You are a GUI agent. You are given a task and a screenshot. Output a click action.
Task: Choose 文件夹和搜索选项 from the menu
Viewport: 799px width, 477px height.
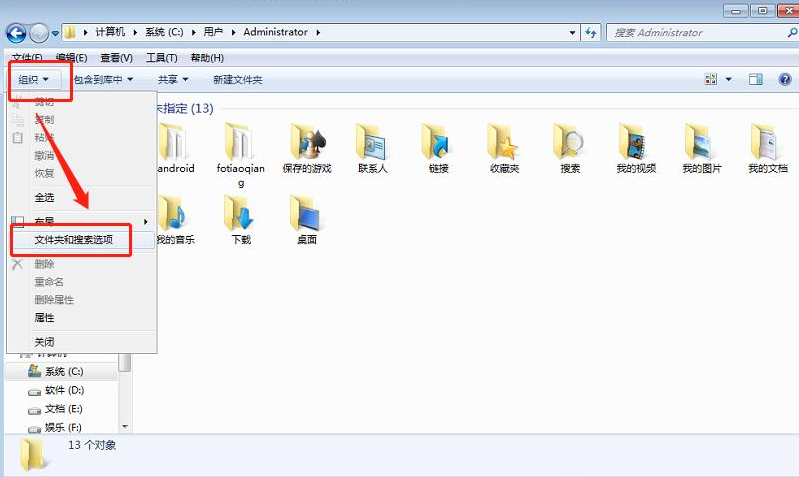74,240
